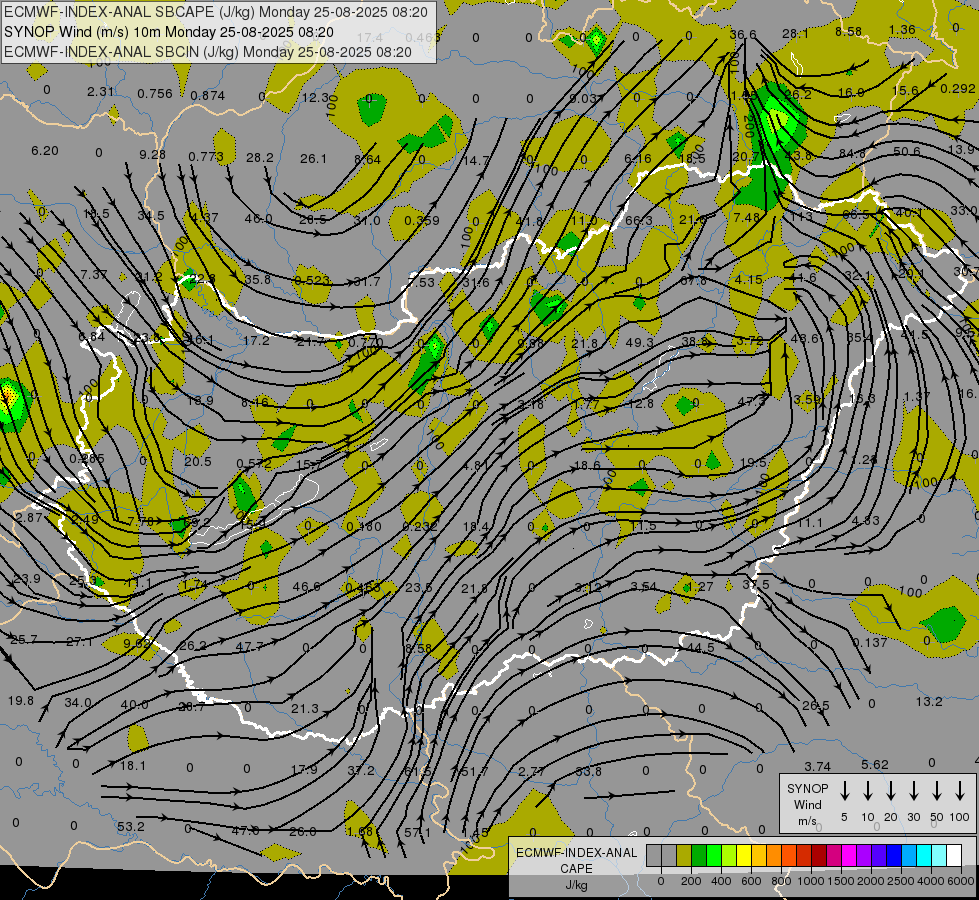This screenshot has height=900, width=979.
Task: Click the '36.6' value on the map
Action: pyautogui.click(x=743, y=34)
